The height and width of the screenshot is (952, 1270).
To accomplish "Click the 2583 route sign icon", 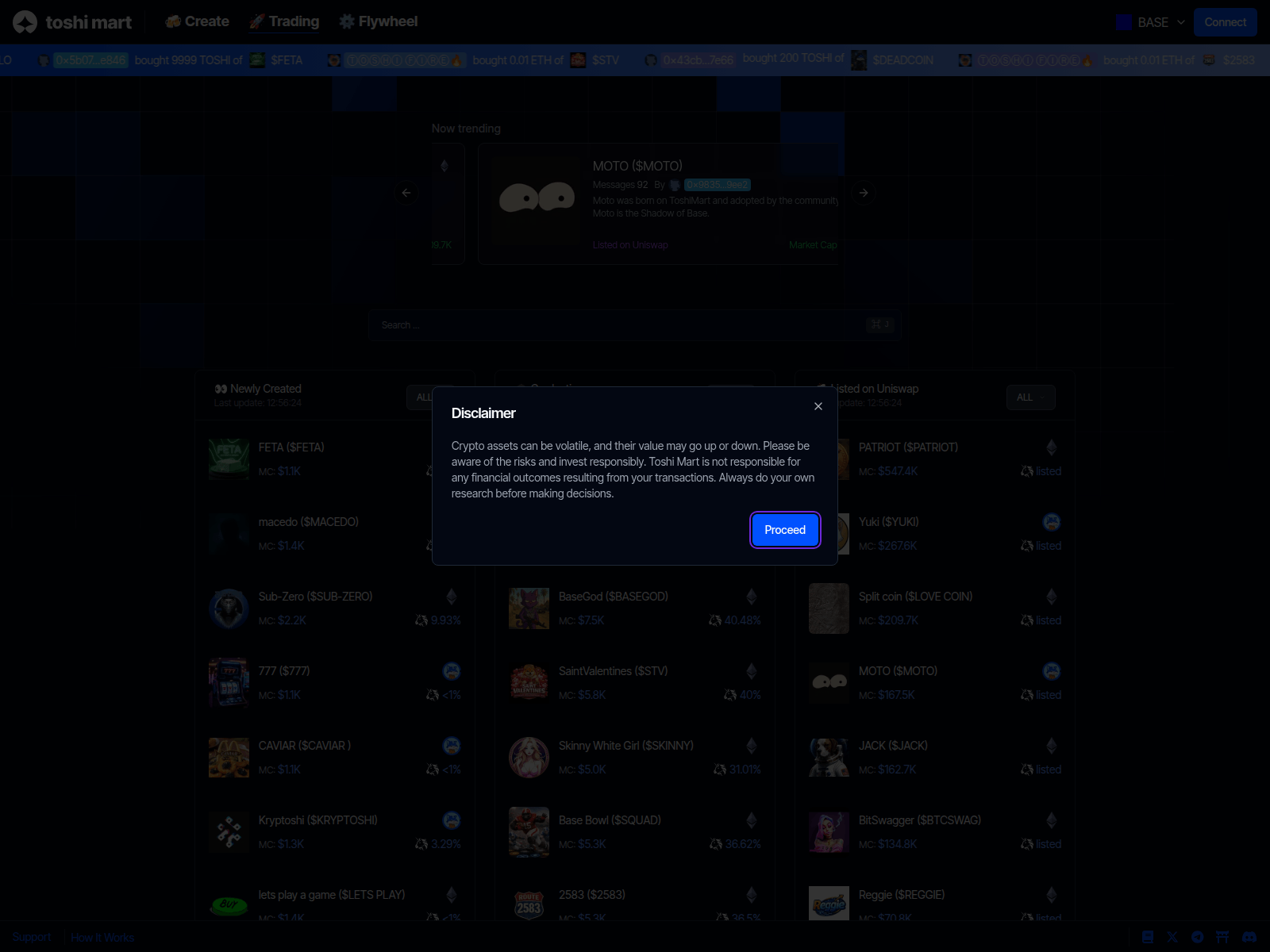I will coord(529,905).
